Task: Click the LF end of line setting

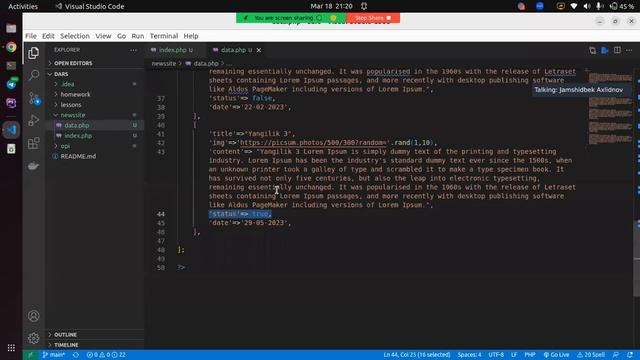Action: (x=514, y=355)
